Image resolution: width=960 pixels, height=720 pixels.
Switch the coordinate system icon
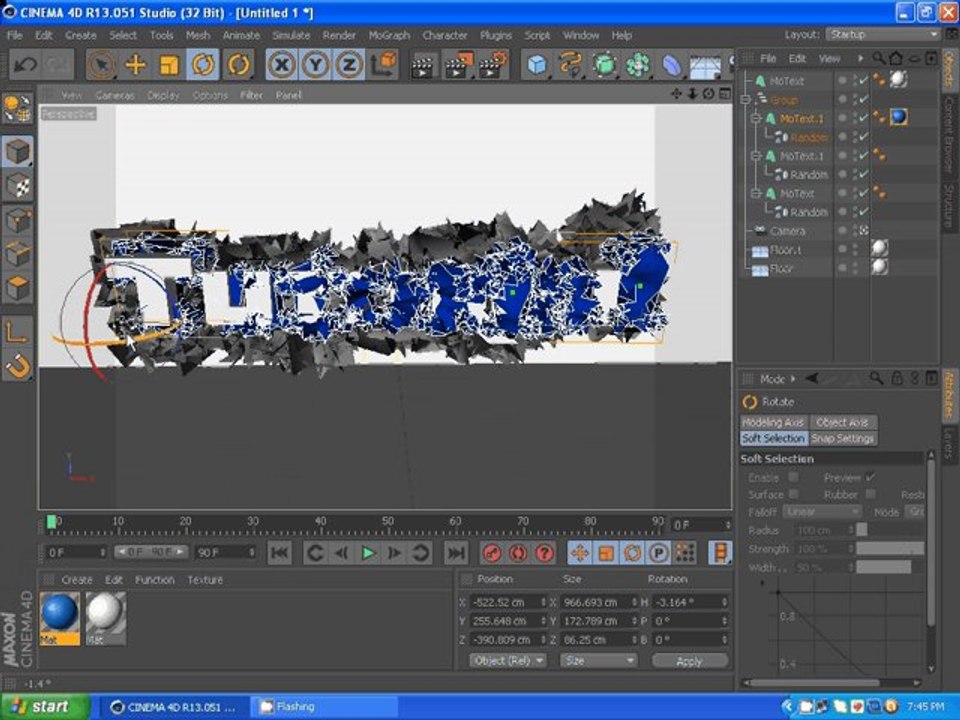383,64
